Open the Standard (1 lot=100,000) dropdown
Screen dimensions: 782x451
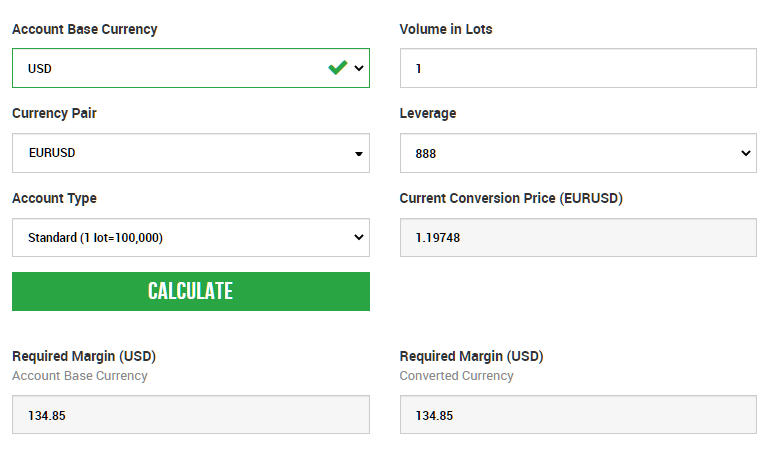click(x=191, y=237)
